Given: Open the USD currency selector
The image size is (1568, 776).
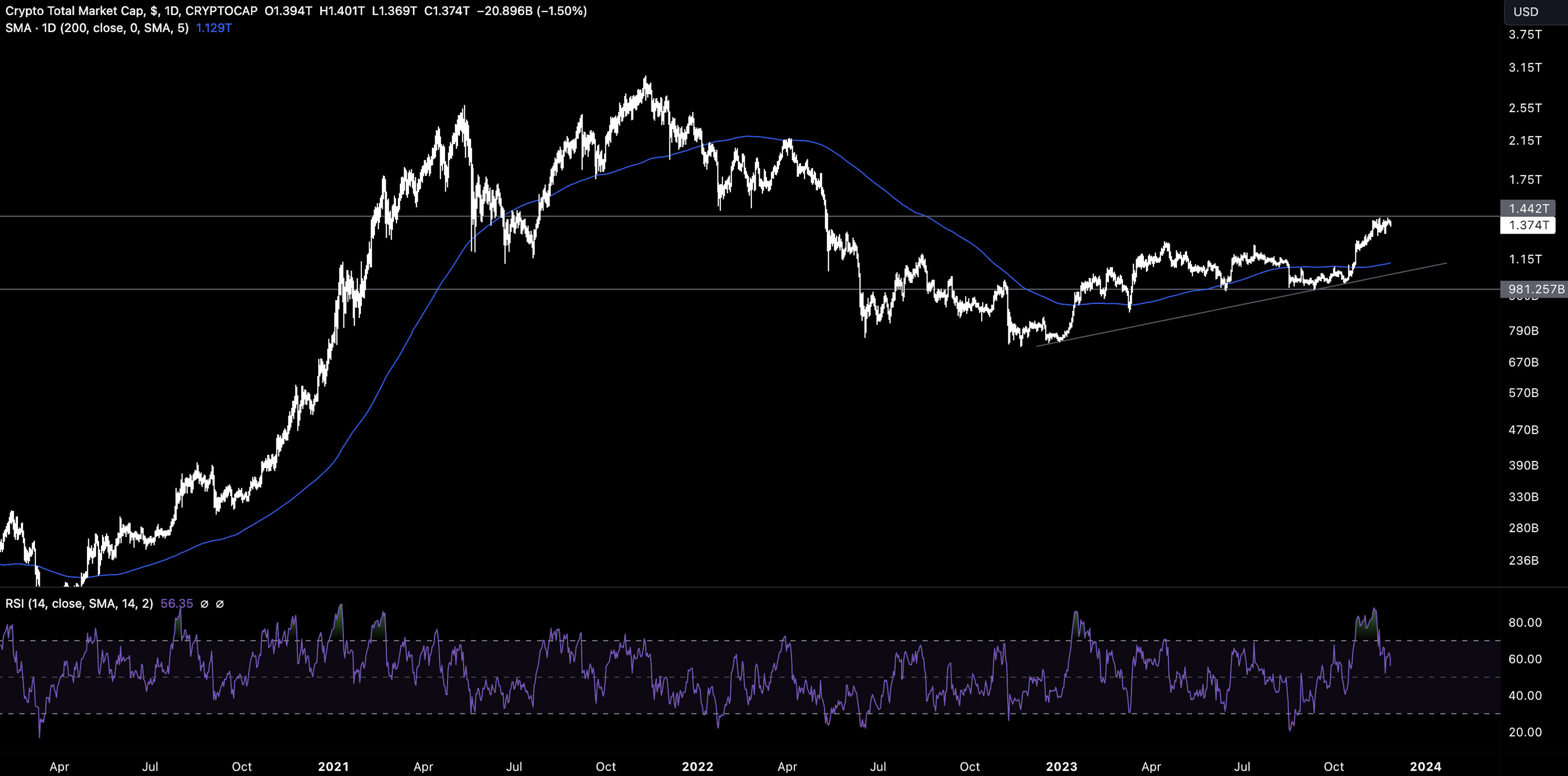Looking at the screenshot, I should 1525,12.
